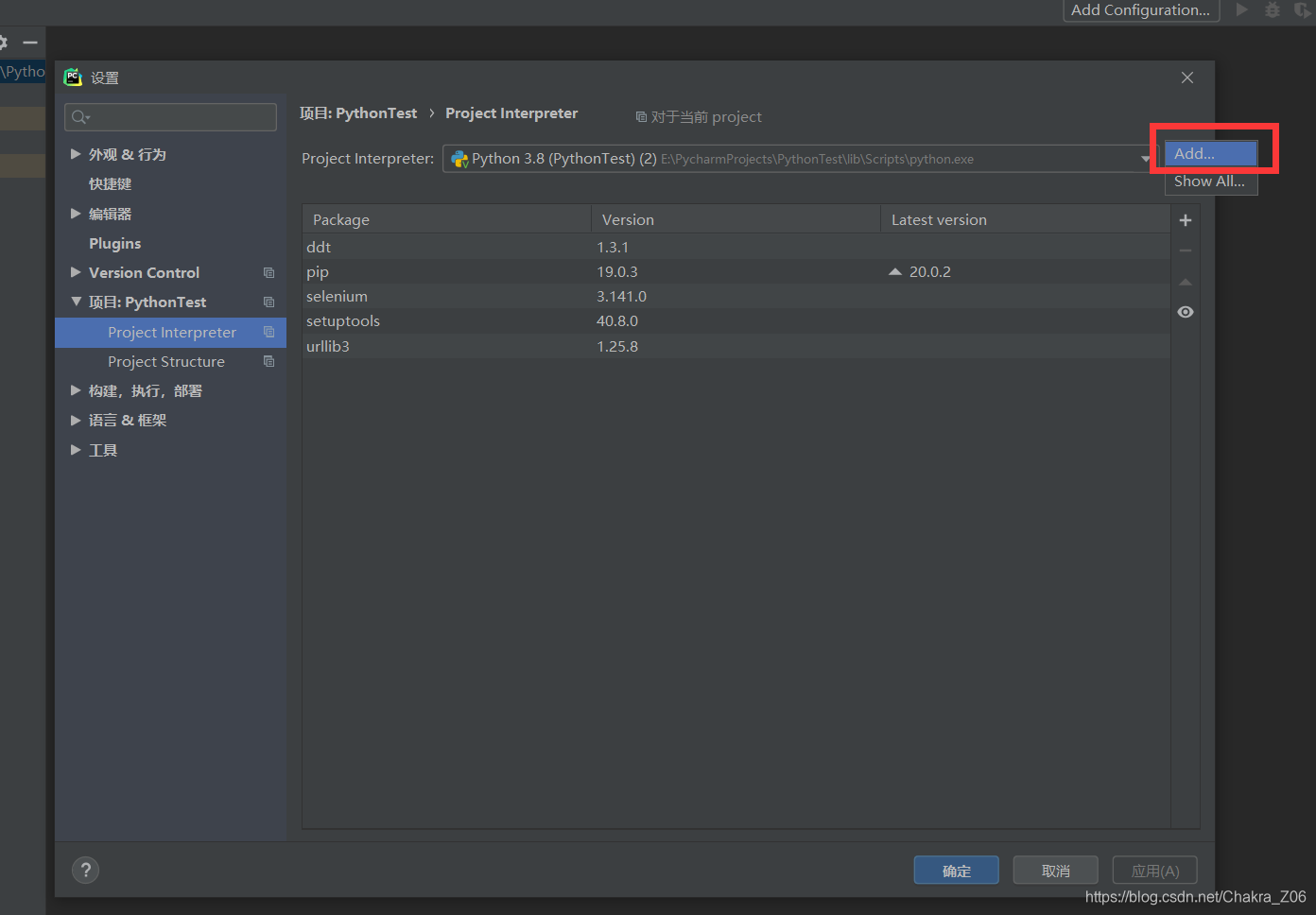1316x915 pixels.
Task: Click Add Configuration... button
Action: pyautogui.click(x=1141, y=9)
